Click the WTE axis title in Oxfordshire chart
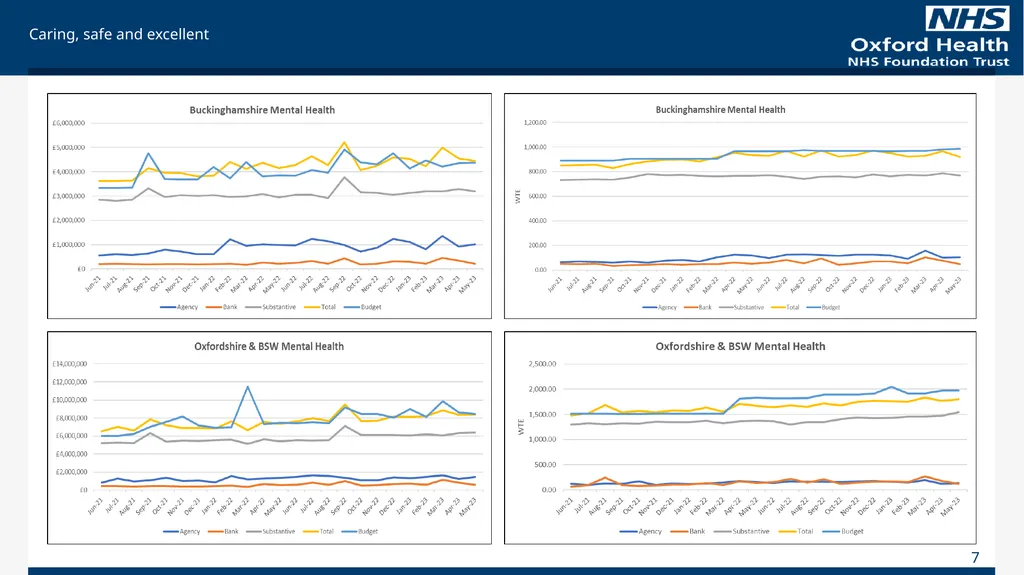 [521, 427]
